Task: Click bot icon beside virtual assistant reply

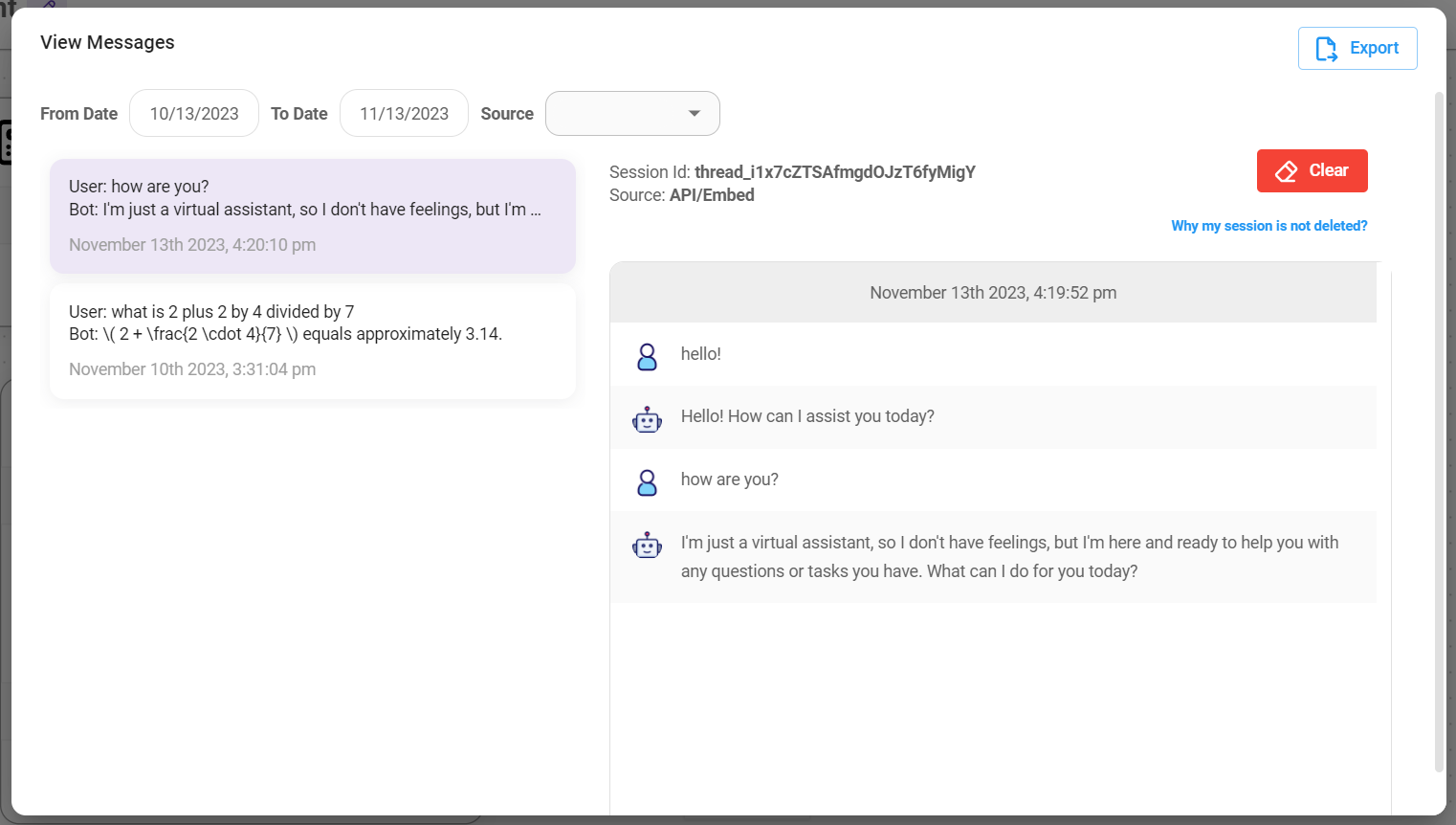Action: coord(647,545)
